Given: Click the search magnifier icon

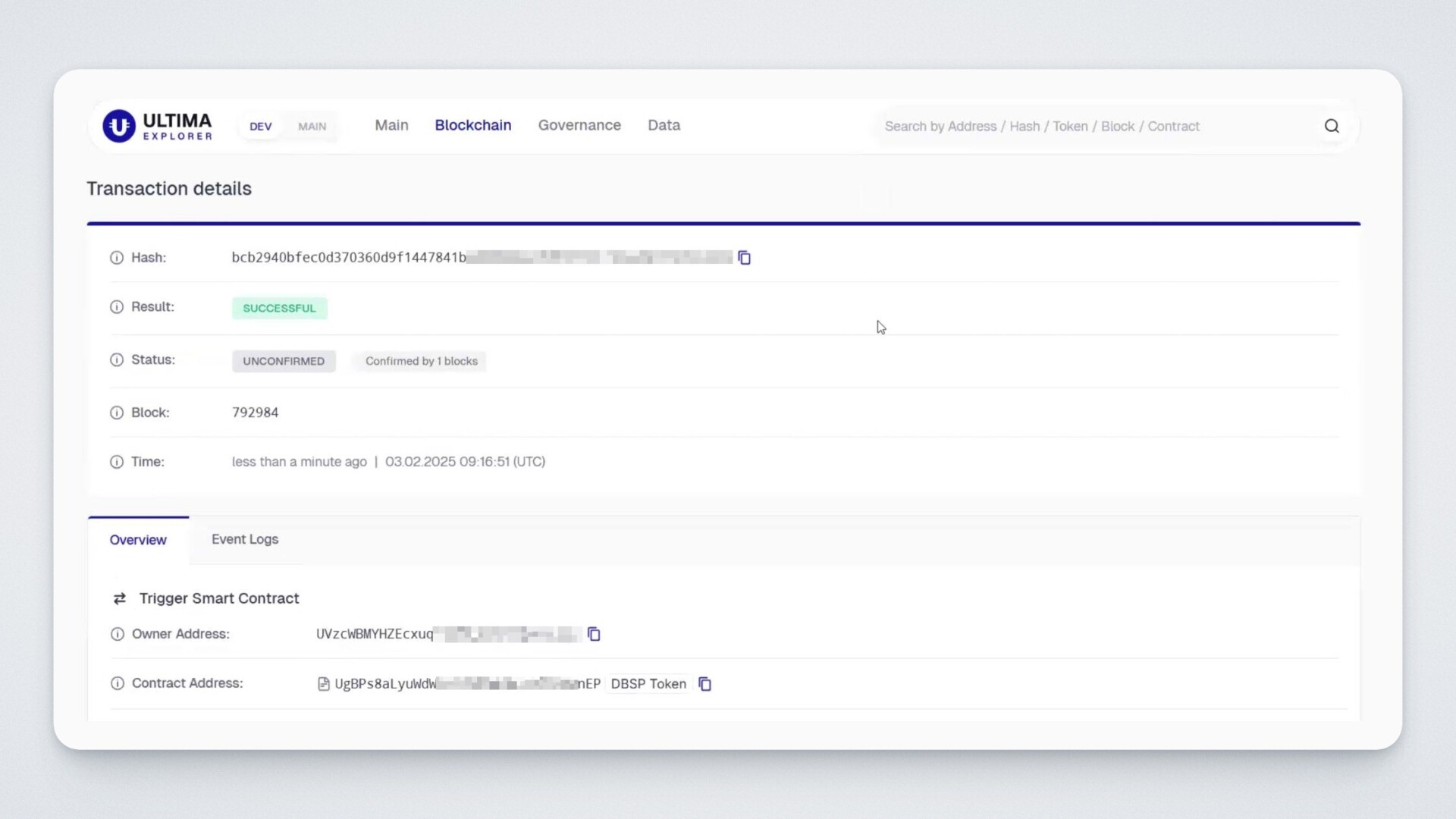Looking at the screenshot, I should tap(1332, 127).
